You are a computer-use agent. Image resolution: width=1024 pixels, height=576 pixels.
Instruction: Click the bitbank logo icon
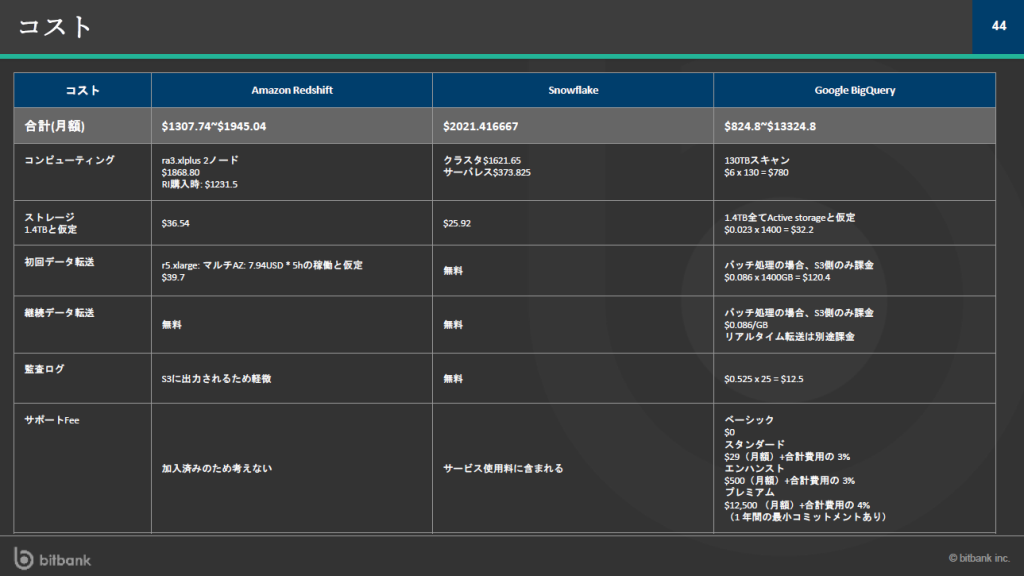click(x=24, y=558)
